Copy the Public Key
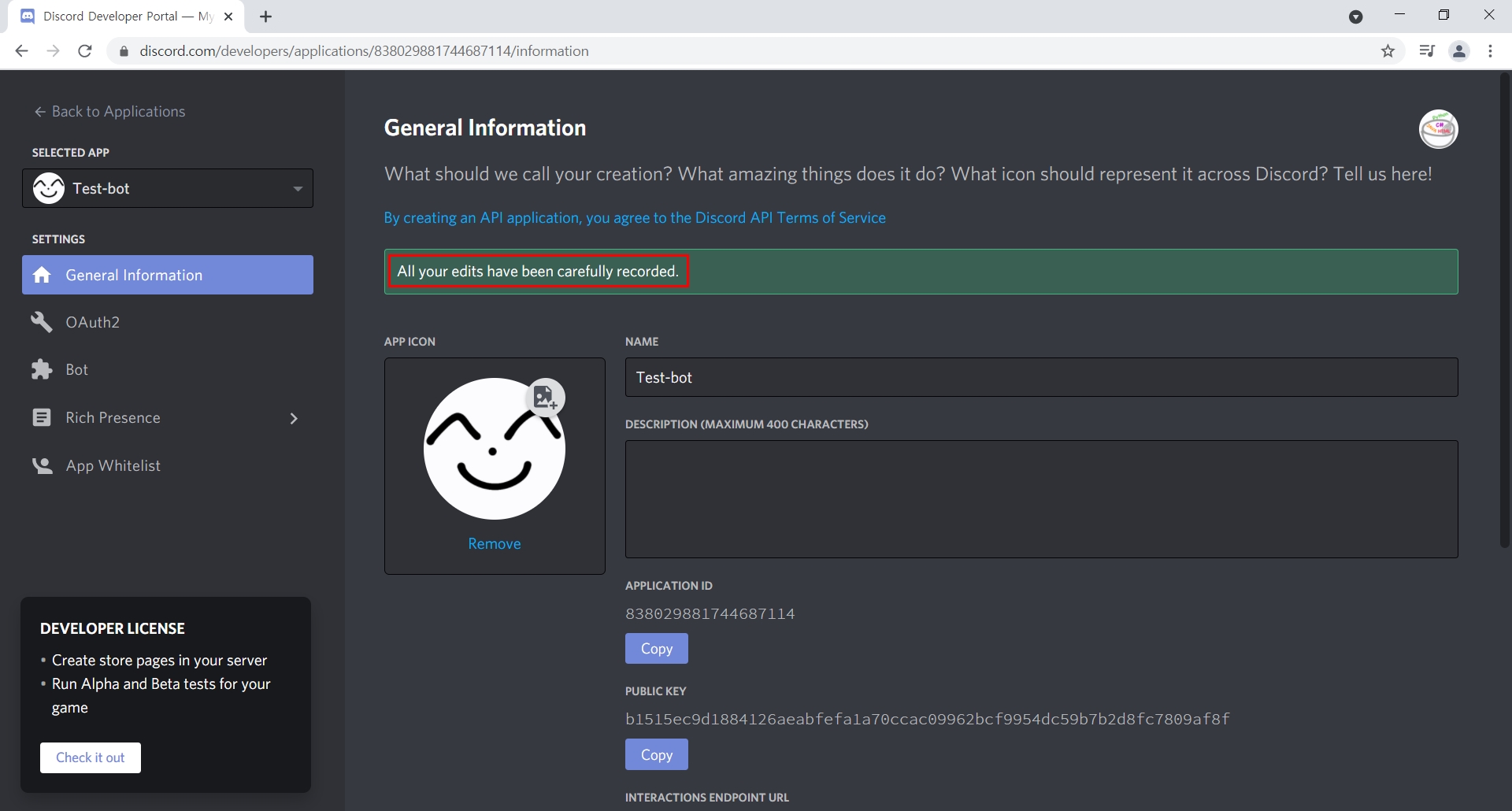 [x=657, y=754]
